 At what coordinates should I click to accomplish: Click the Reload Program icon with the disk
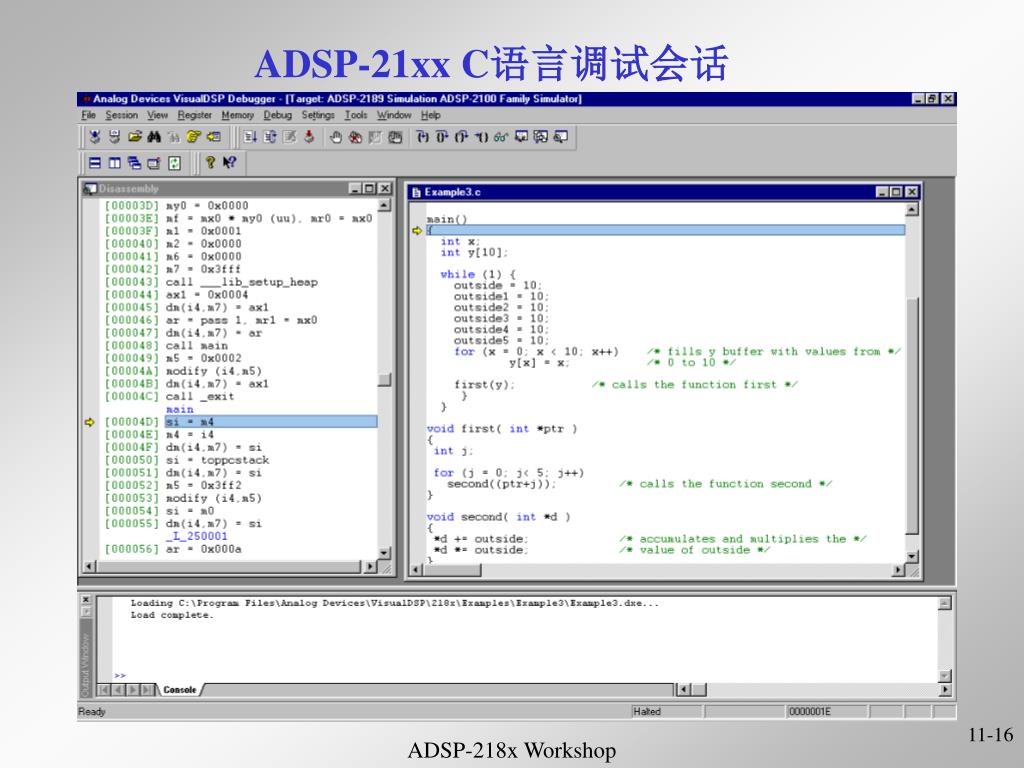click(x=115, y=137)
